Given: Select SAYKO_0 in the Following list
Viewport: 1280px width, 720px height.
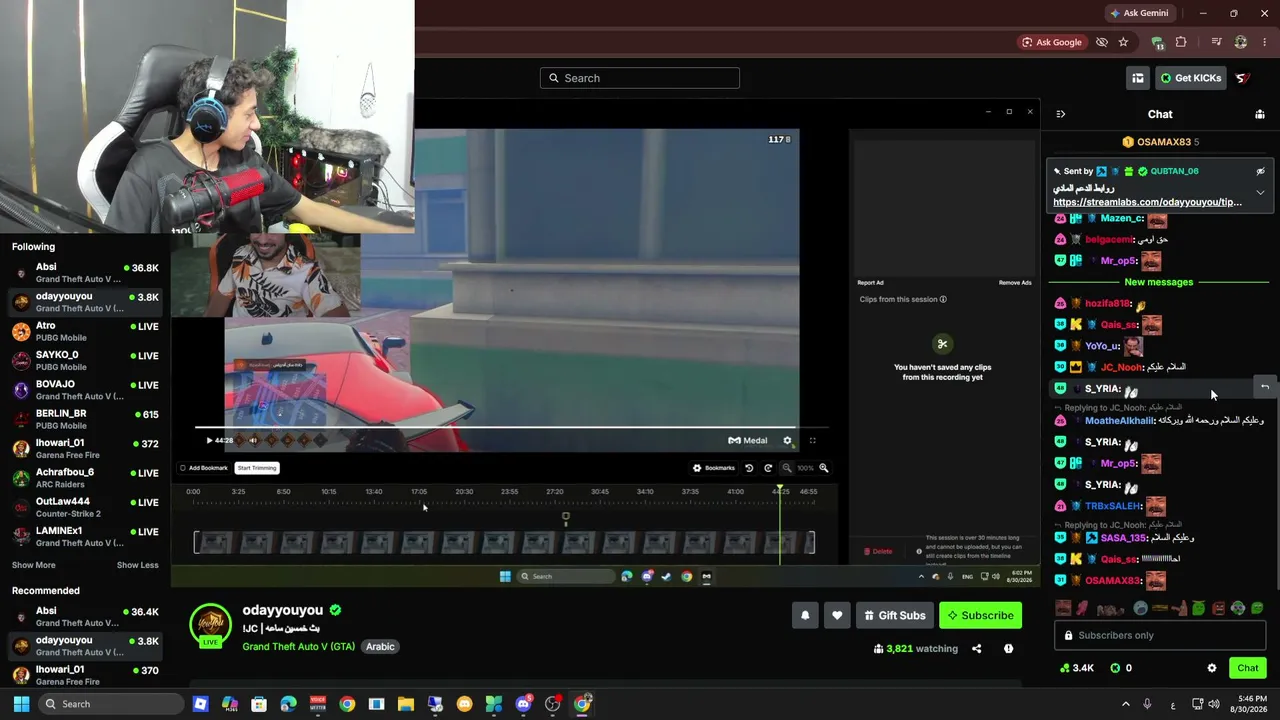Looking at the screenshot, I should click(x=86, y=360).
